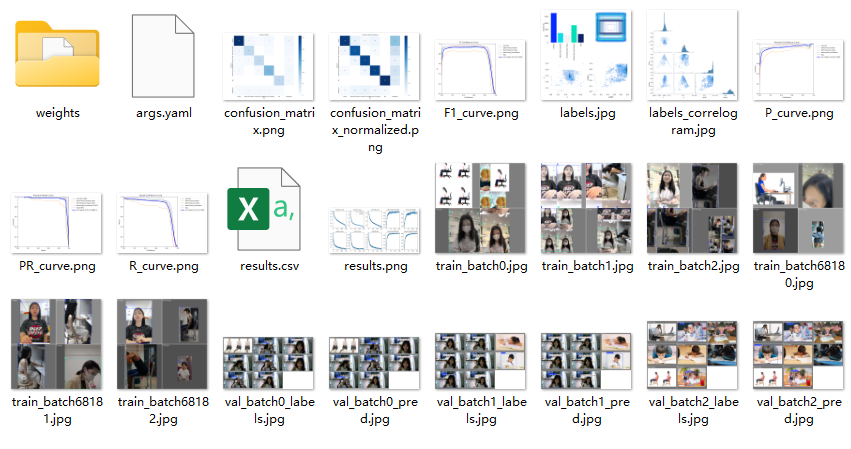Click the 'results.csv' file name
Screen dimensions: 851x449
tap(269, 266)
